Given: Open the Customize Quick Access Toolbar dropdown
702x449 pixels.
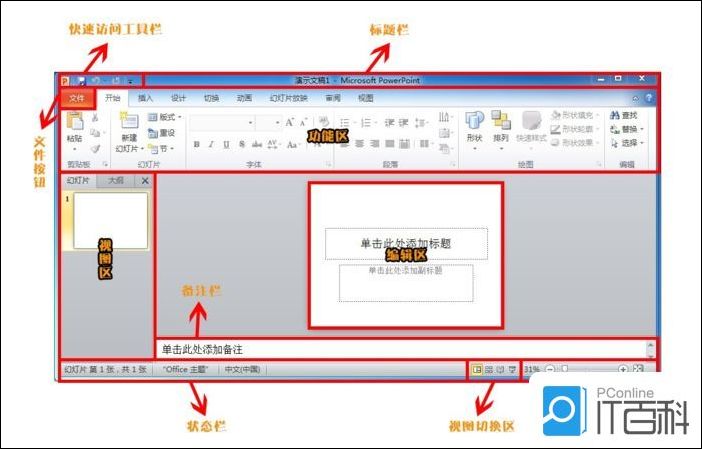Looking at the screenshot, I should (130, 81).
